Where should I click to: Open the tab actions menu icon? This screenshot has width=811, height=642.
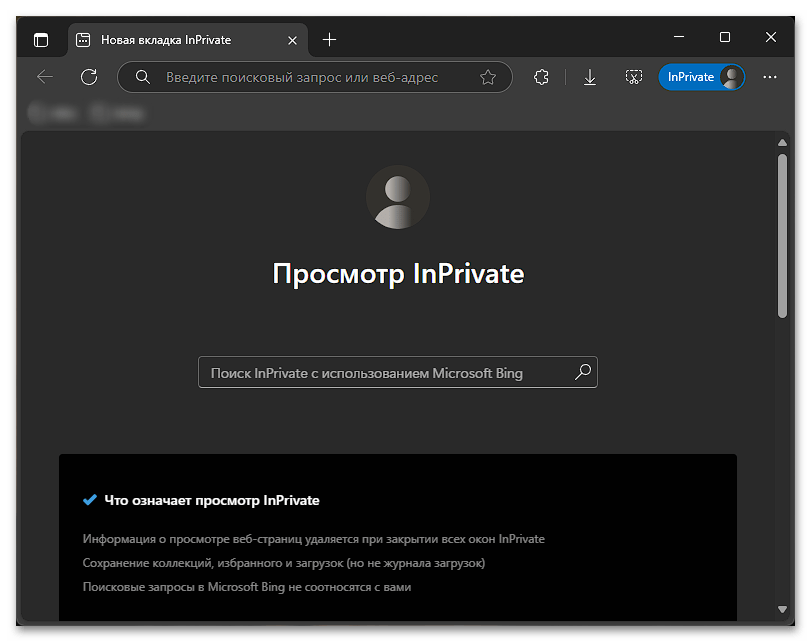[x=41, y=40]
